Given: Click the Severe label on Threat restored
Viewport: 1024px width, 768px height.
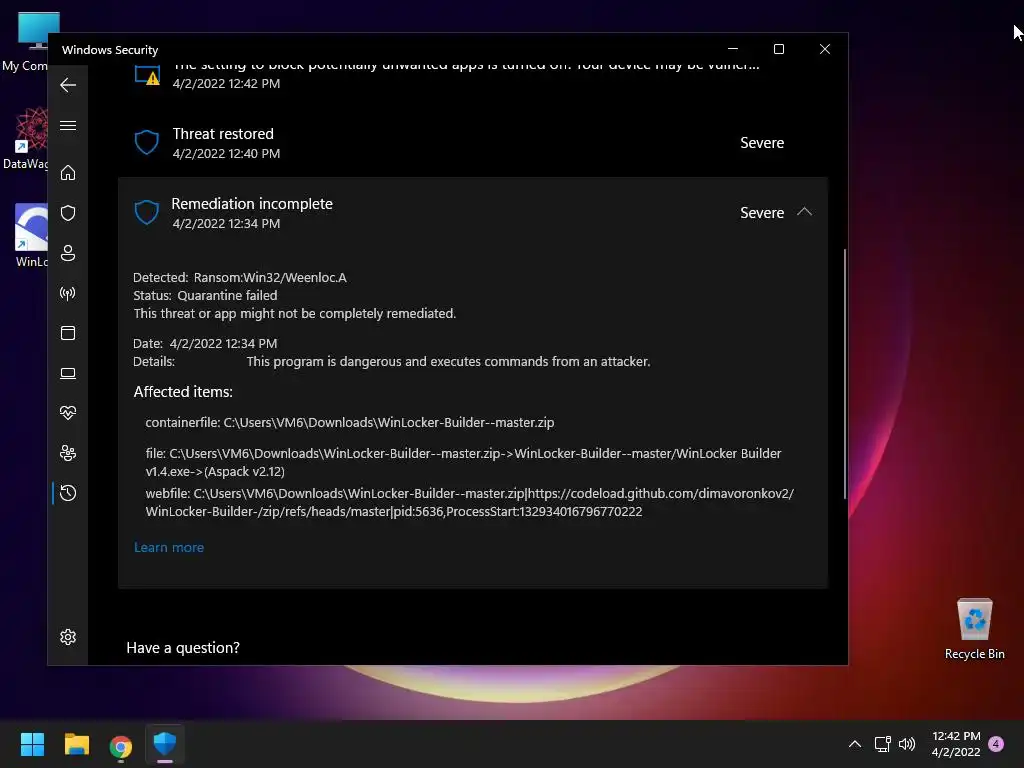Looking at the screenshot, I should point(761,143).
